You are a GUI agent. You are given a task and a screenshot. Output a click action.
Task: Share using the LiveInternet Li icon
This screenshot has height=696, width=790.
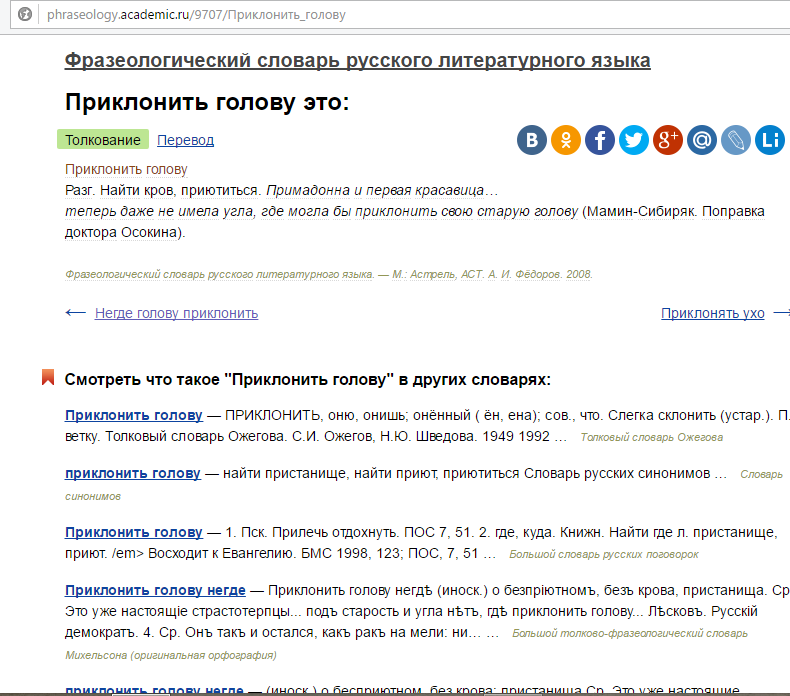coord(769,140)
